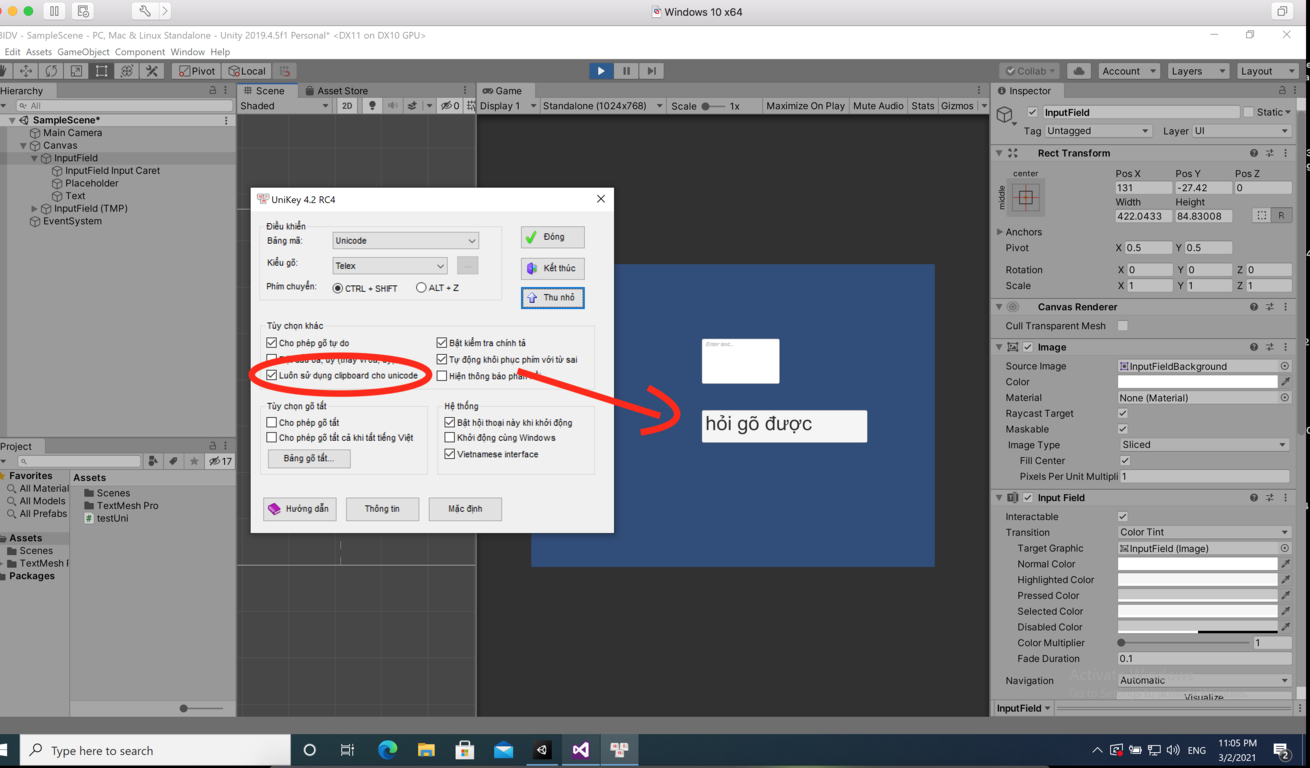Open Shaded draw mode dropdown

[x=284, y=106]
